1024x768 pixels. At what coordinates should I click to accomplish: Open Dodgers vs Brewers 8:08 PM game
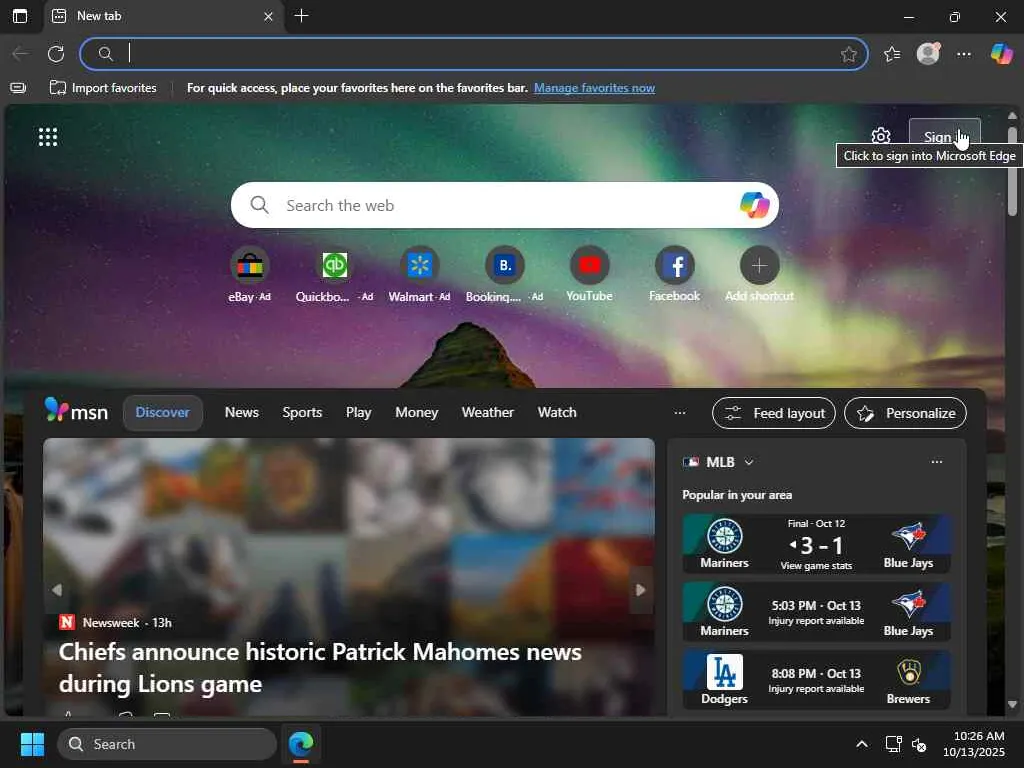(x=816, y=680)
